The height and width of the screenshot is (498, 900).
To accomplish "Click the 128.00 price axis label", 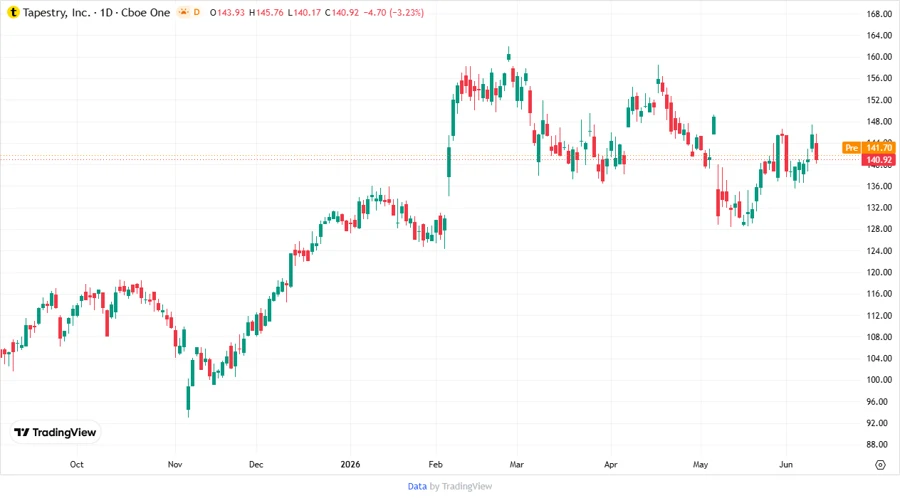I will (879, 229).
